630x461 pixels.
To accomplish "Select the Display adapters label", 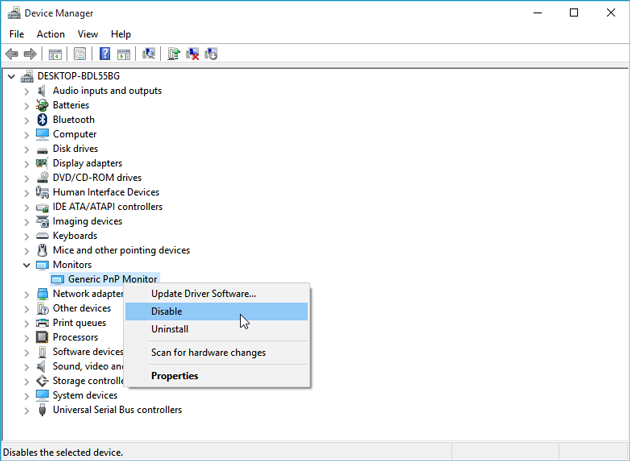I will [x=88, y=163].
